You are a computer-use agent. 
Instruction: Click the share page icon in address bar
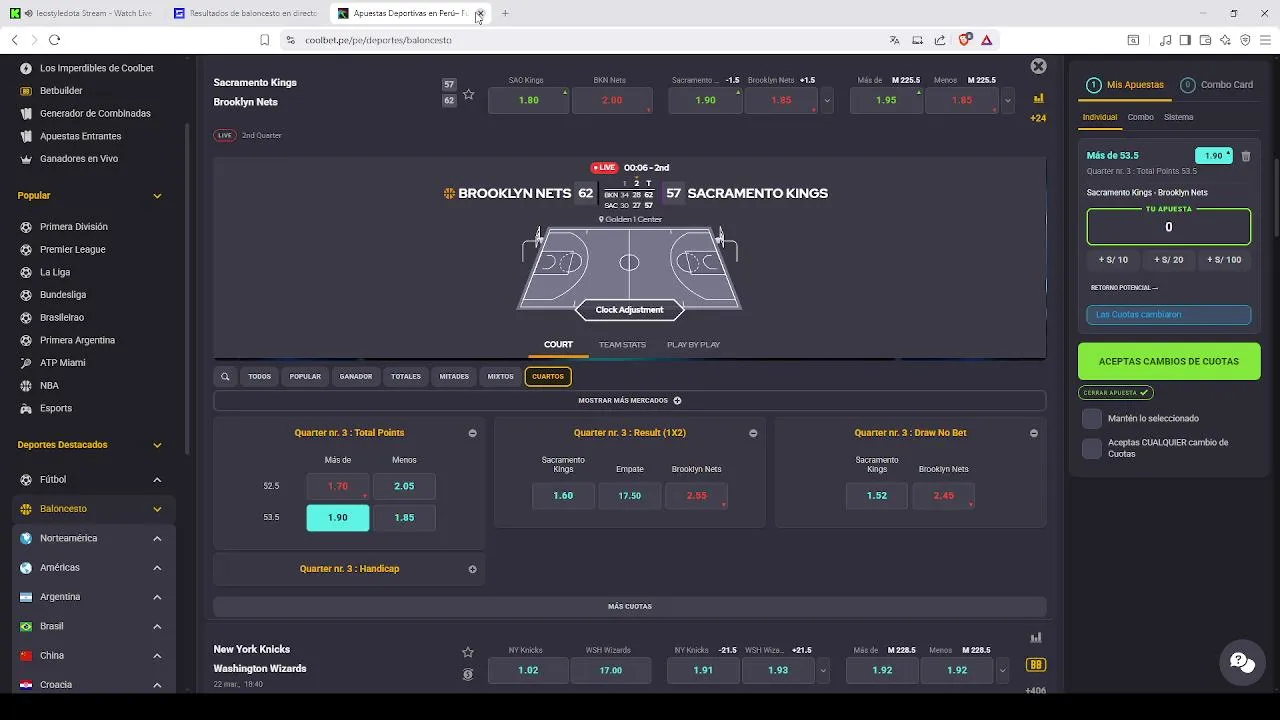(940, 40)
